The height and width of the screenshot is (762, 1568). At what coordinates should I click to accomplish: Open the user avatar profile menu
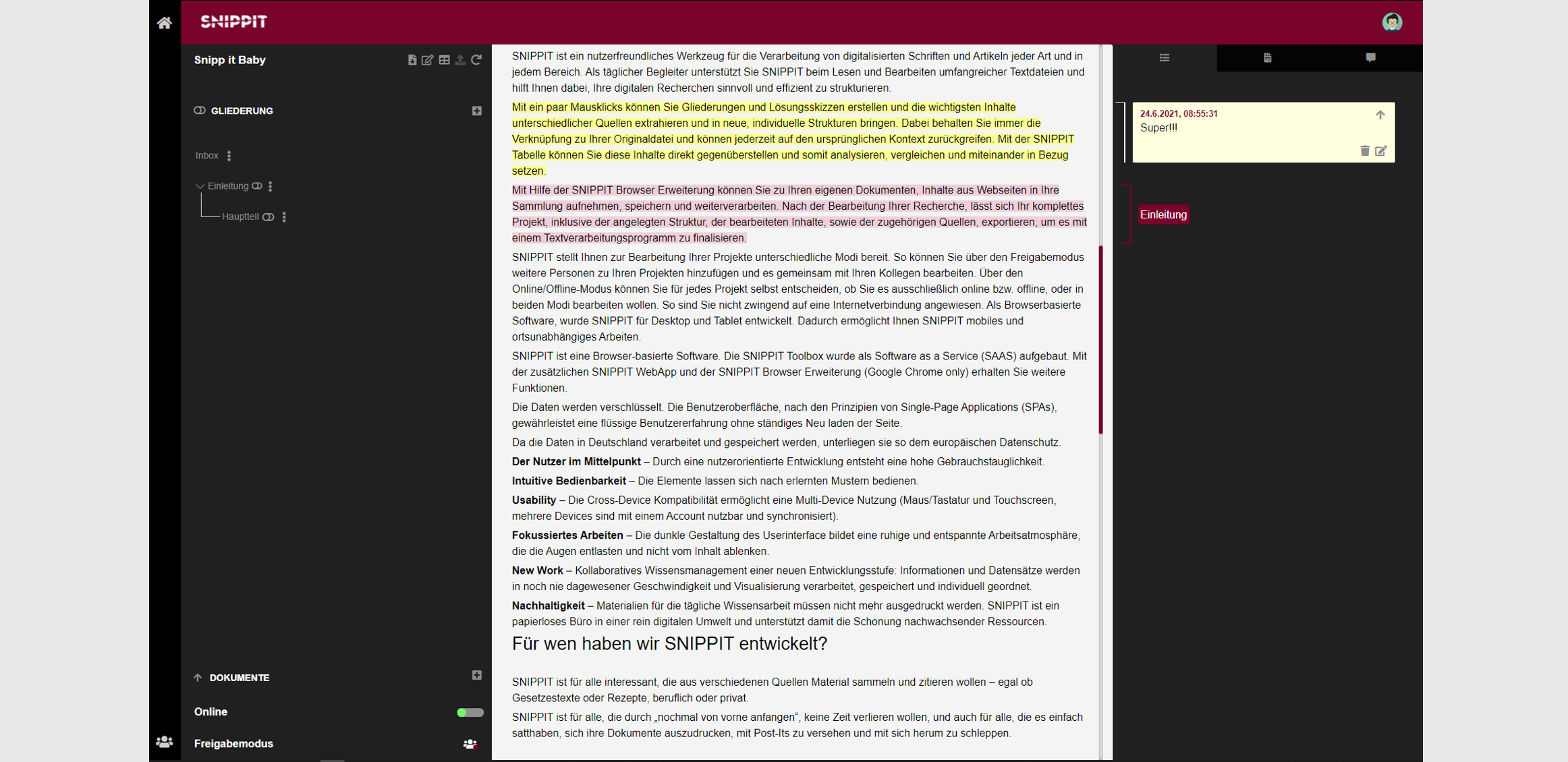tap(1392, 22)
